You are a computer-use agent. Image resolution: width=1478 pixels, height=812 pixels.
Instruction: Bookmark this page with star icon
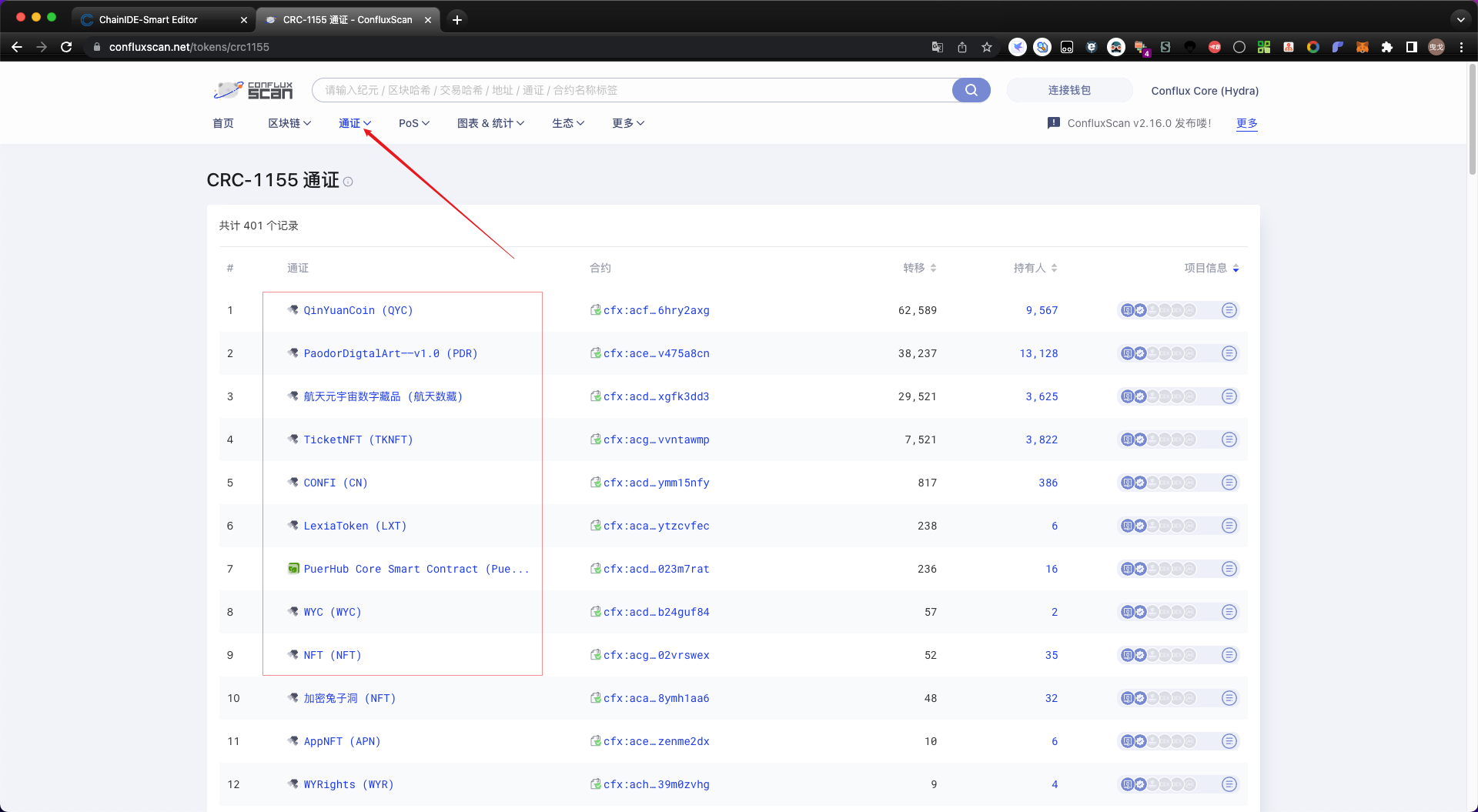(986, 47)
